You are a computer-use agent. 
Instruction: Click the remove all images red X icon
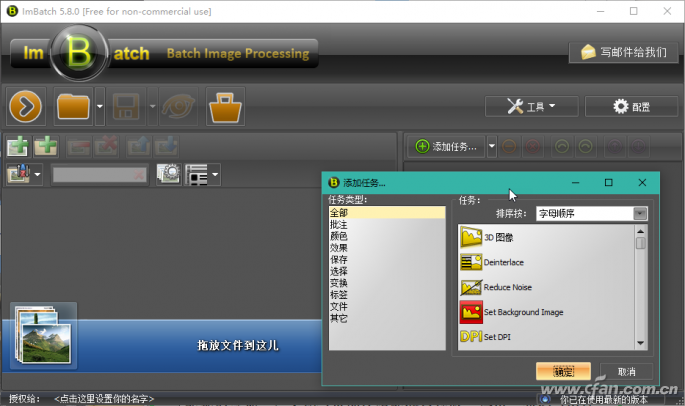(107, 146)
